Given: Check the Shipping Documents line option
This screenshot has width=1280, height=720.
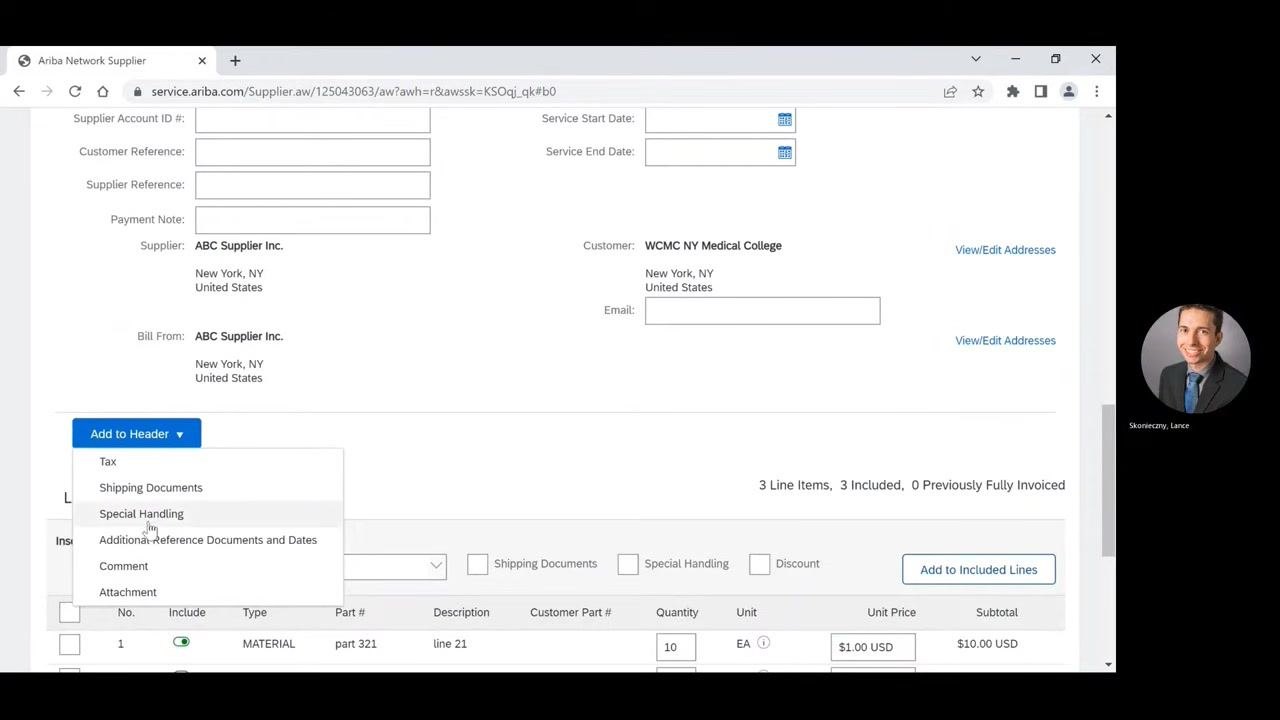Looking at the screenshot, I should (x=477, y=564).
